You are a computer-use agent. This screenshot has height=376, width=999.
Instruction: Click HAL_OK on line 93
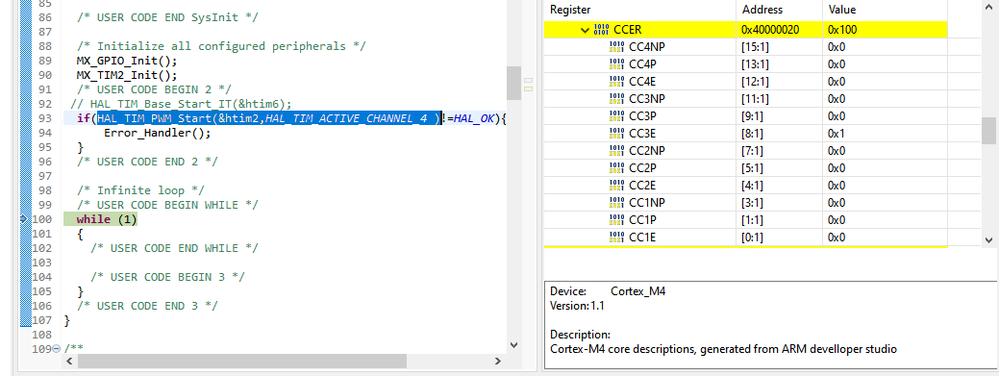pyautogui.click(x=475, y=119)
